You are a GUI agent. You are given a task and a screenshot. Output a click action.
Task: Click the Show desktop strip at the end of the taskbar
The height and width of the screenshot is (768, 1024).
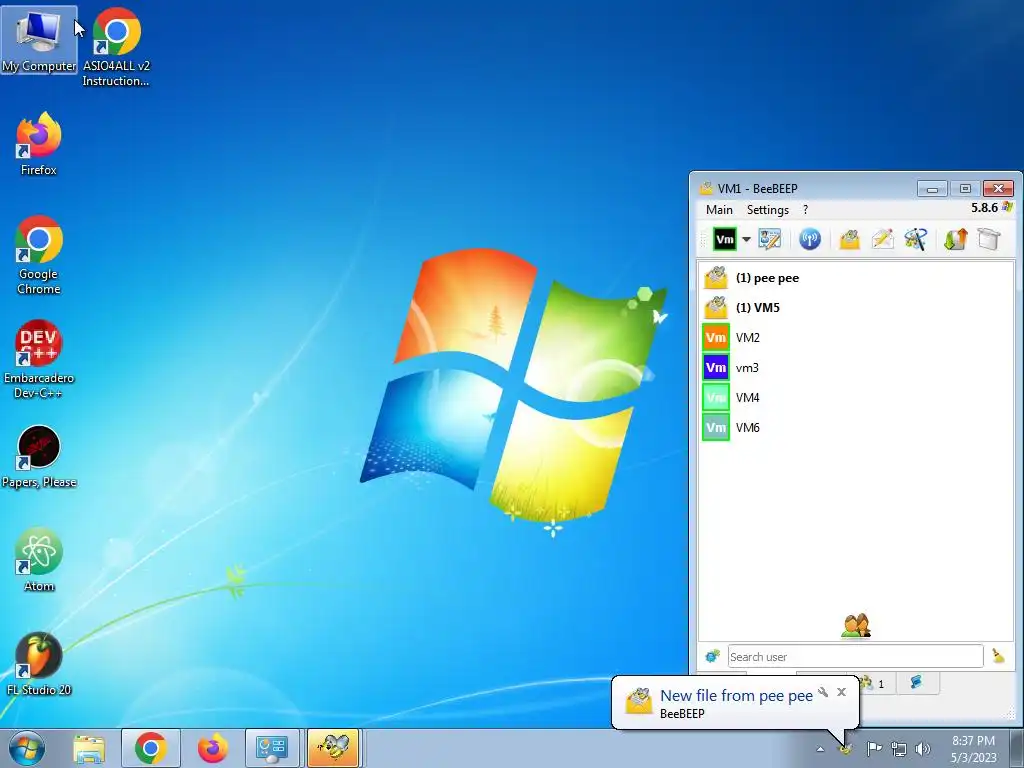[x=1018, y=748]
